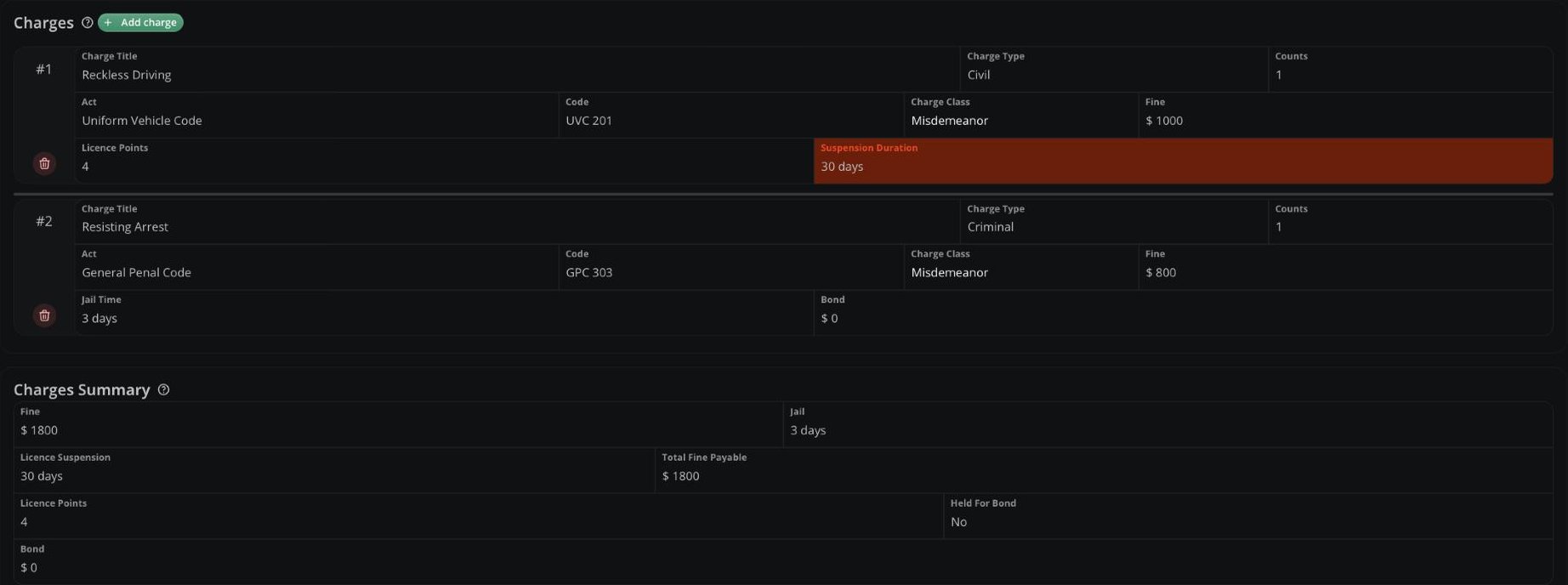Click the #1 charge number label
Image resolution: width=1568 pixels, height=585 pixels.
(x=44, y=69)
